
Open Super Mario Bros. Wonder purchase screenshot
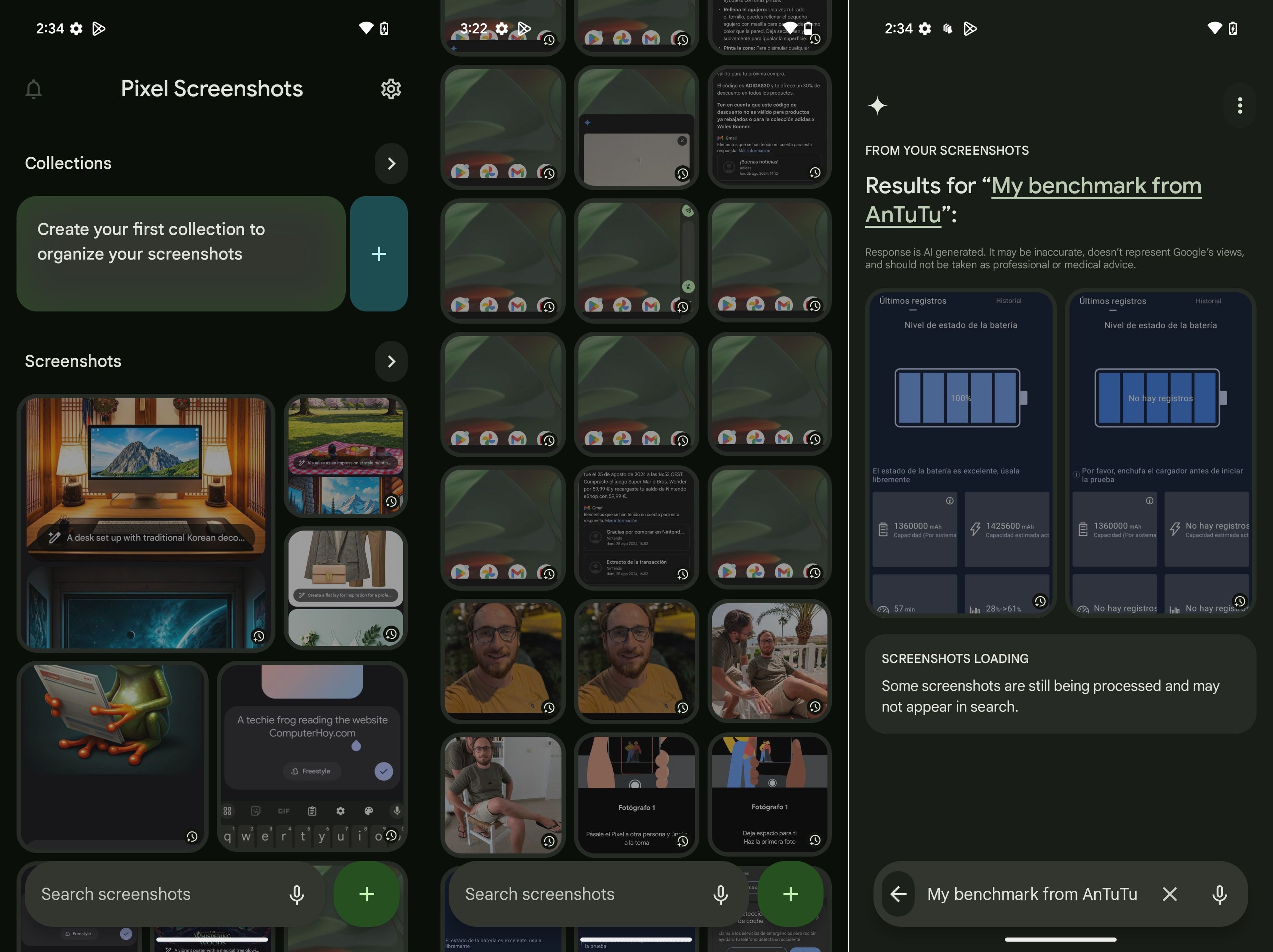pos(636,528)
